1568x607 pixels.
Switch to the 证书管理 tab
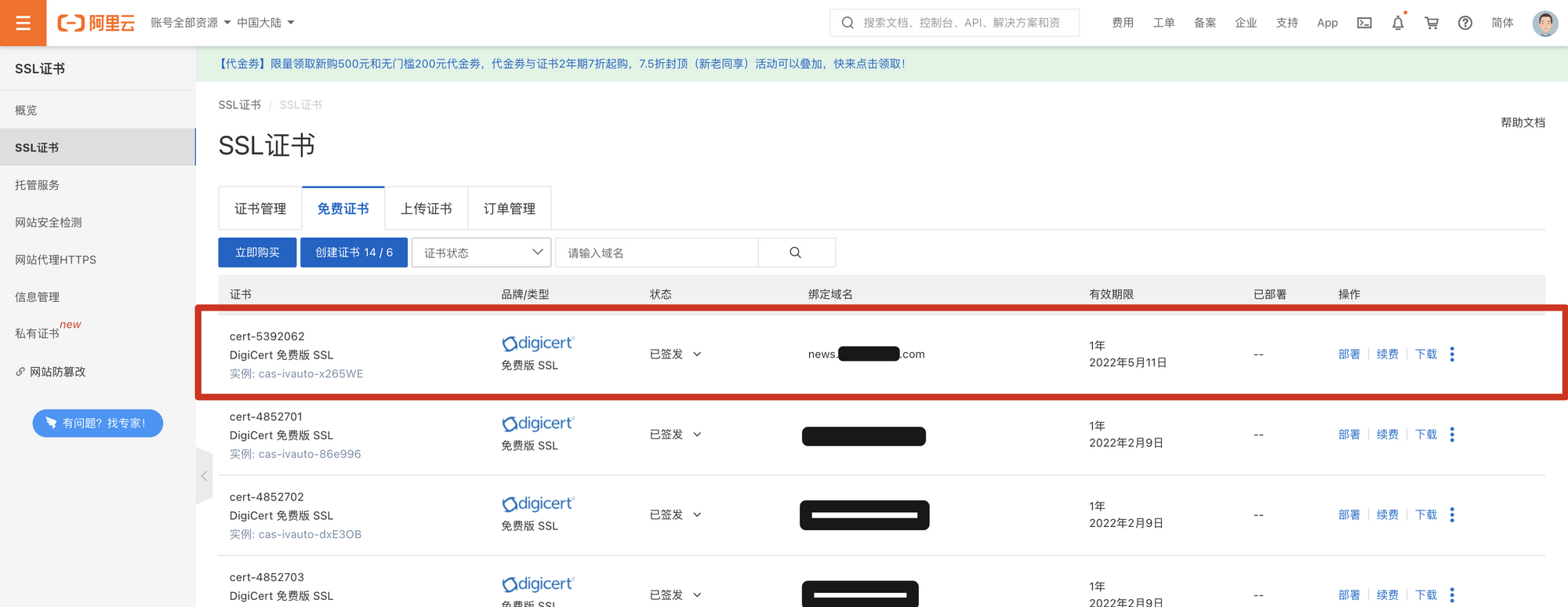[260, 209]
